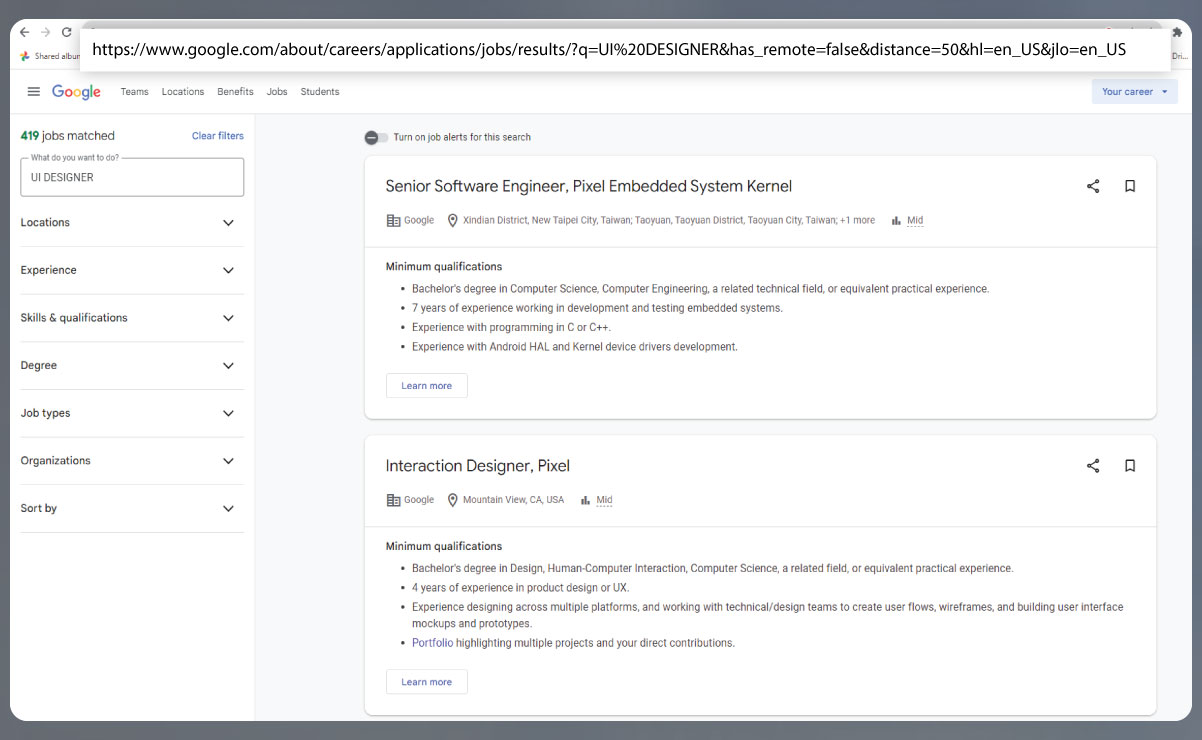Viewport: 1202px width, 740px height.
Task: Reload the page in the browser
Action: pyautogui.click(x=66, y=32)
